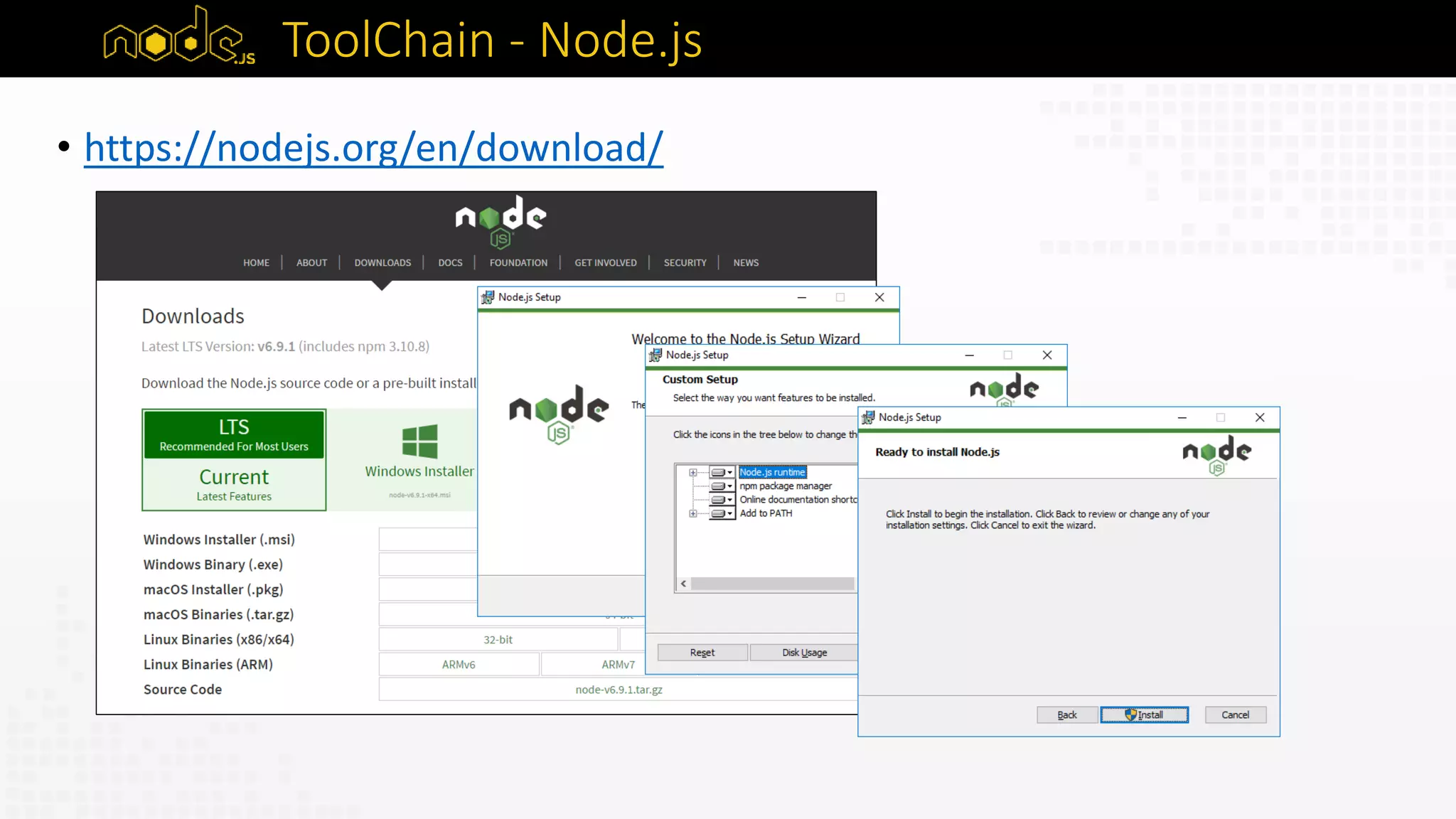Image resolution: width=1456 pixels, height=819 pixels.
Task: Click the green Windows Installer logo icon
Action: click(x=419, y=441)
